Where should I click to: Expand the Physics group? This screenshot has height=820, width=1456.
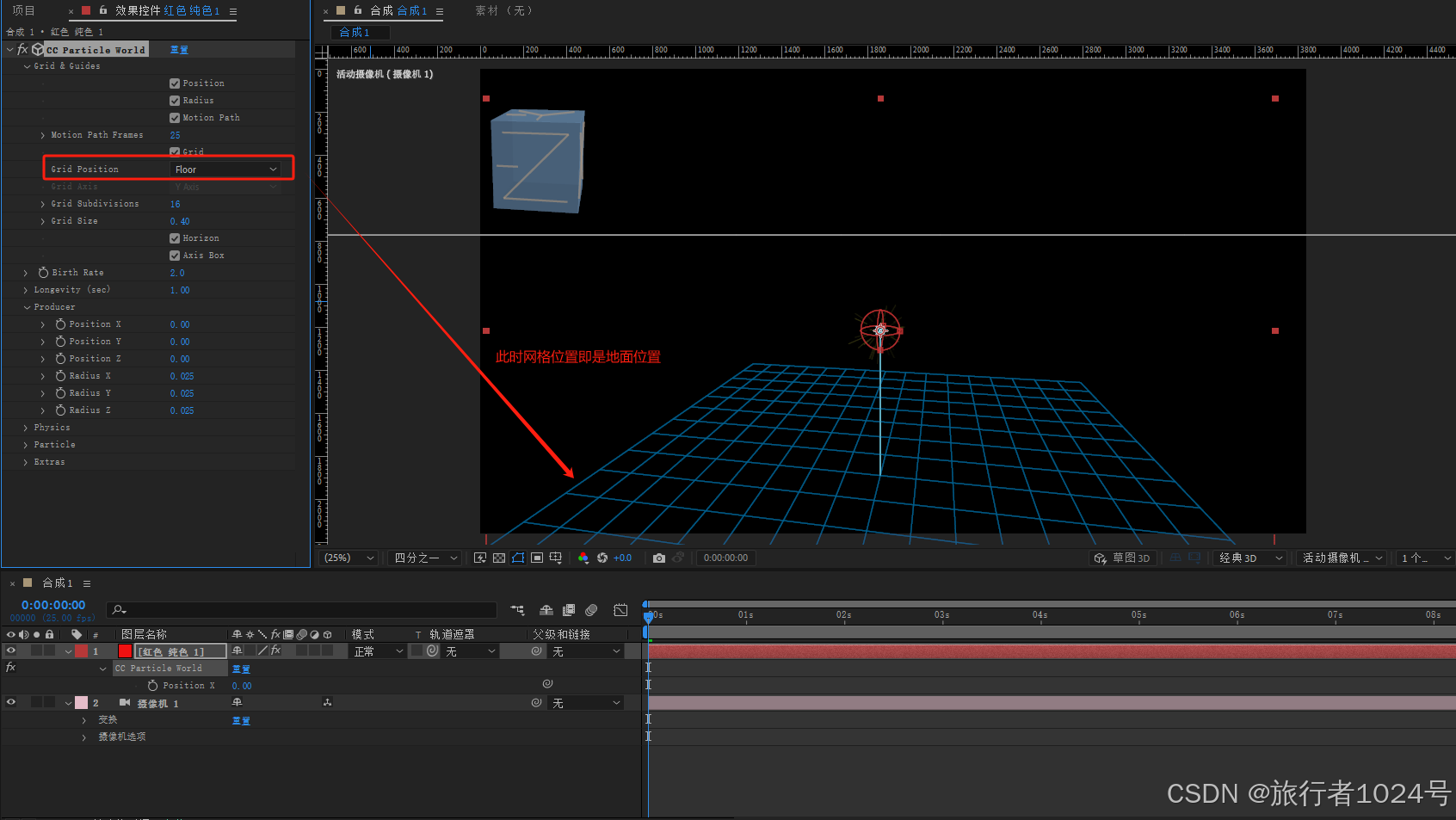26,428
